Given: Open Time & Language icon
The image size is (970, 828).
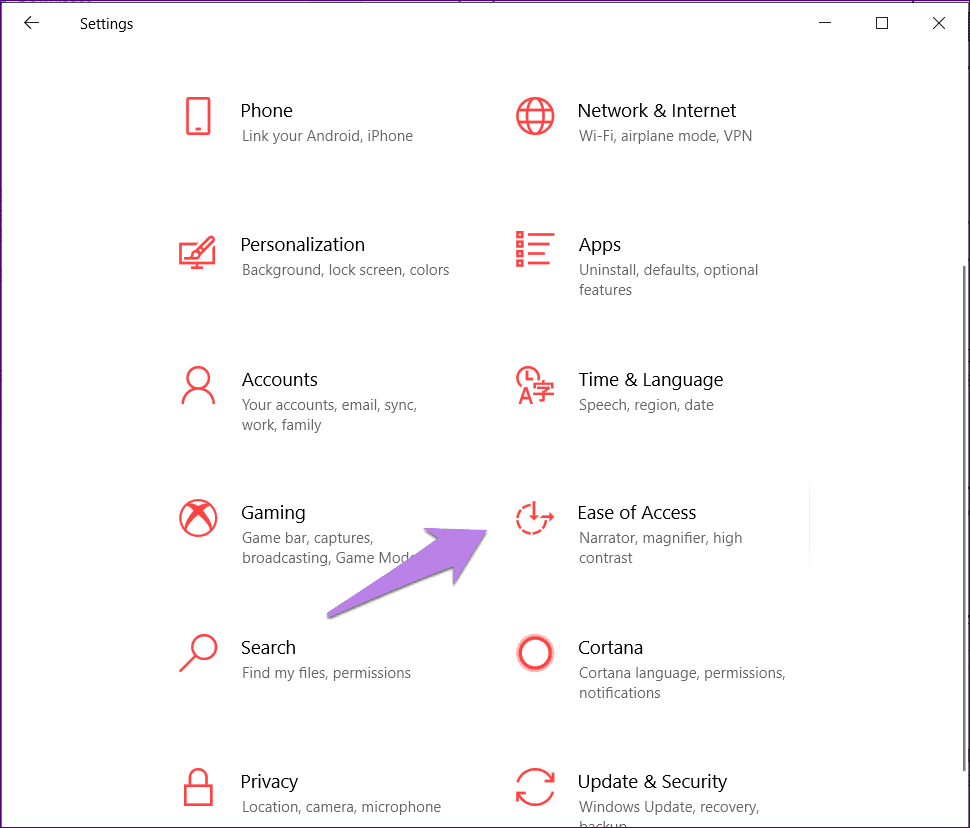Looking at the screenshot, I should pos(535,385).
